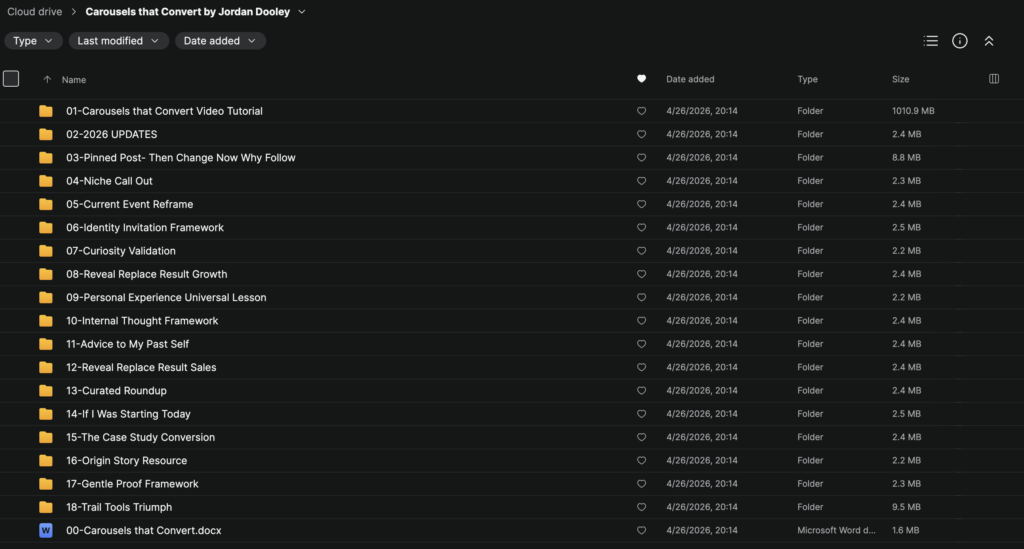
Task: Open the 10-Internal Thought Framework folder
Action: tap(142, 321)
